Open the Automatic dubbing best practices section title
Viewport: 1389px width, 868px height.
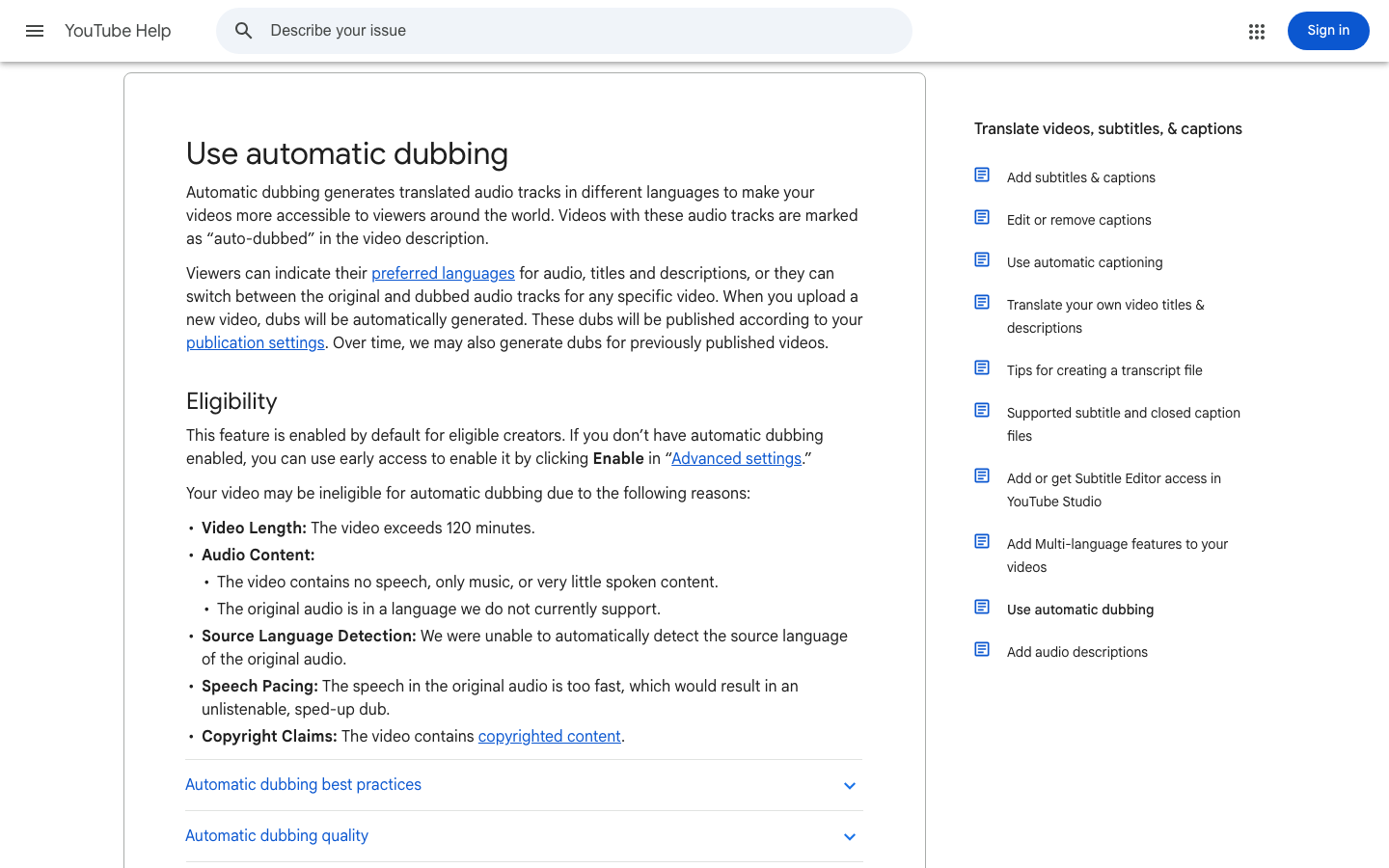click(x=303, y=785)
